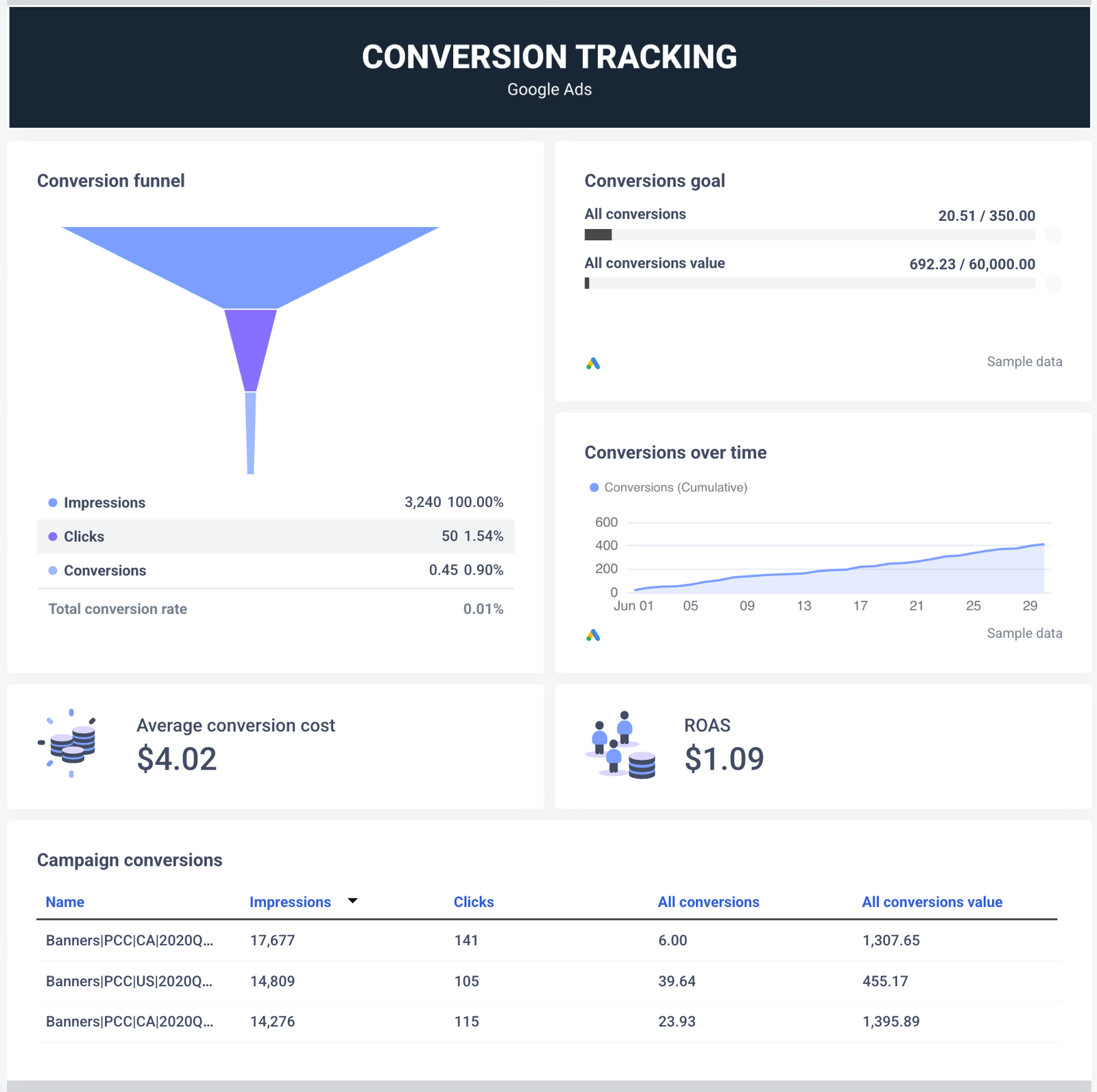Select the Conversions row in funnel legend
This screenshot has width=1097, height=1092.
(x=276, y=571)
